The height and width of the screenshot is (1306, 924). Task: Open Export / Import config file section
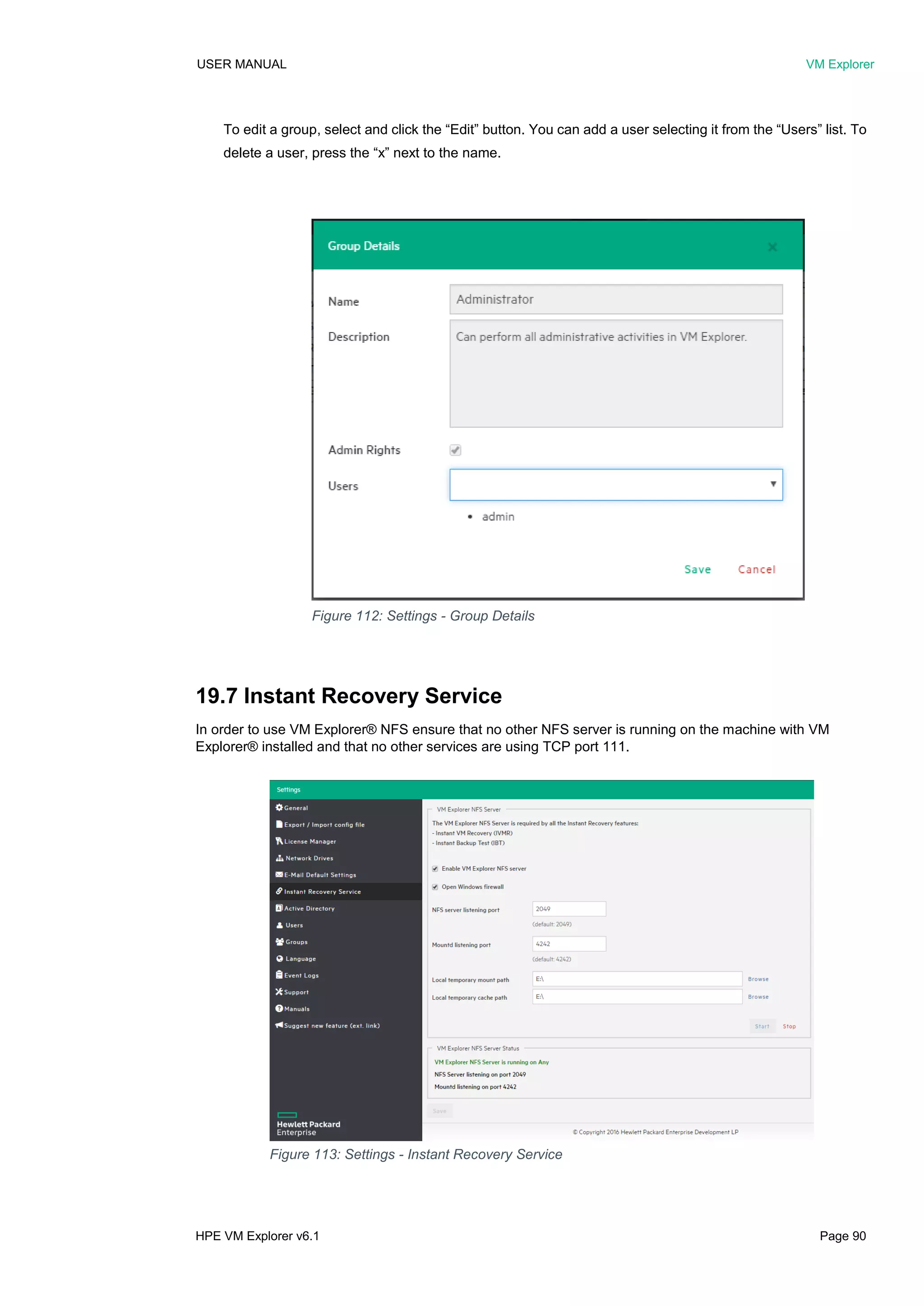click(324, 825)
